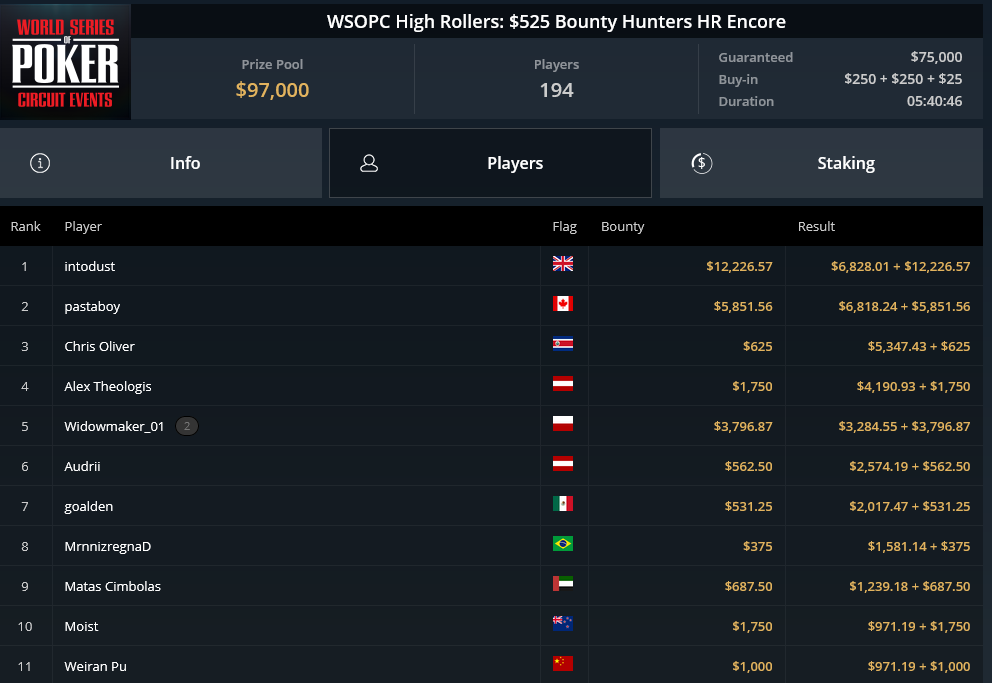This screenshot has height=683, width=992.
Task: Click the $97,000 prize pool value
Action: 272,90
